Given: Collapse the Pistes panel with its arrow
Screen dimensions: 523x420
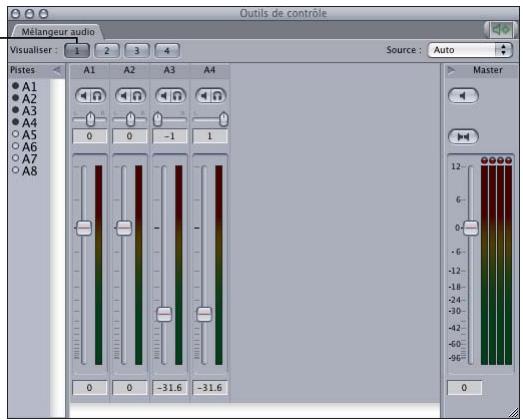Looking at the screenshot, I should (57, 70).
